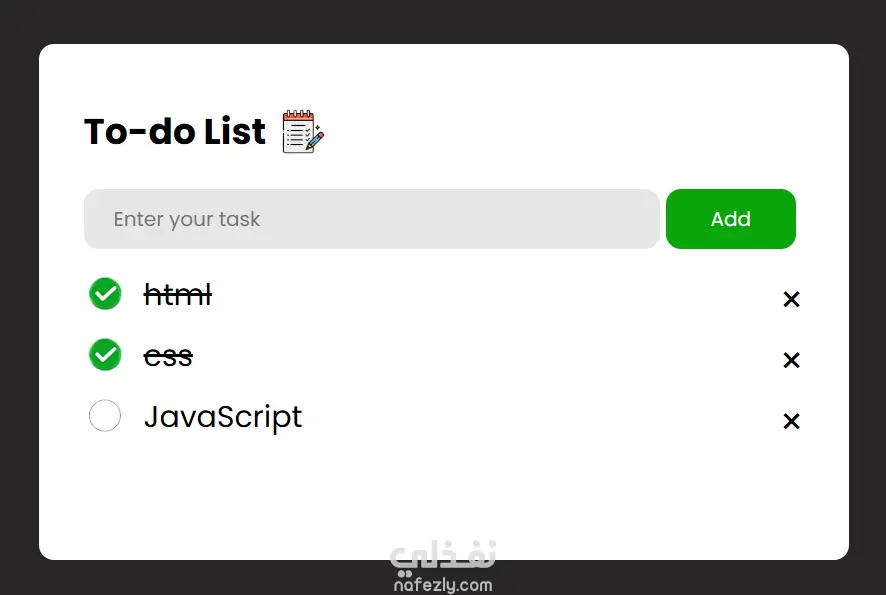This screenshot has width=886, height=595.
Task: Focus the Enter your task field
Action: pyautogui.click(x=372, y=219)
